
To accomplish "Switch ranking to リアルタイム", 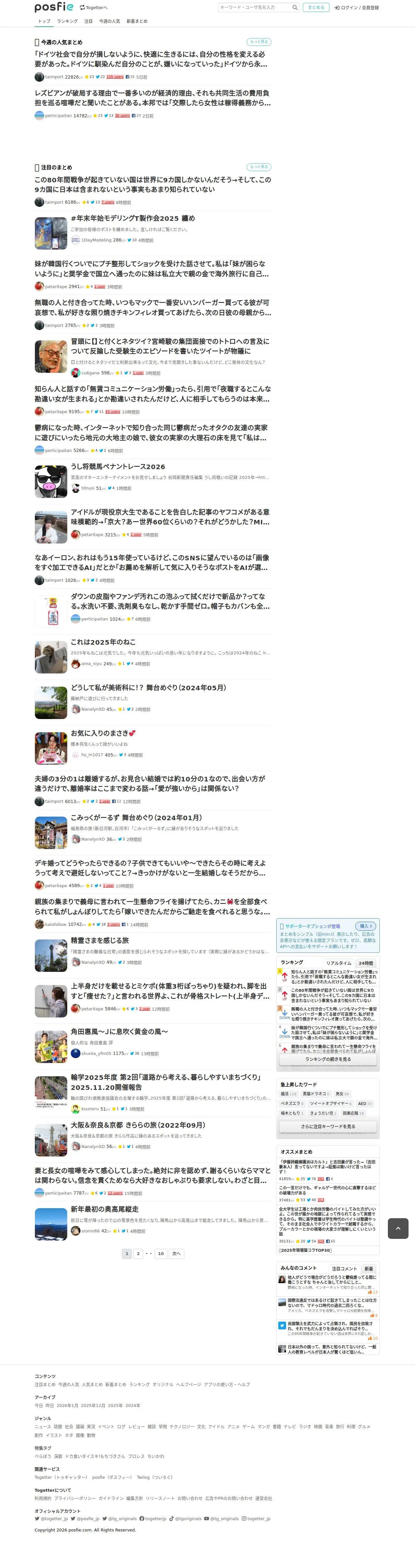I will pos(338,963).
